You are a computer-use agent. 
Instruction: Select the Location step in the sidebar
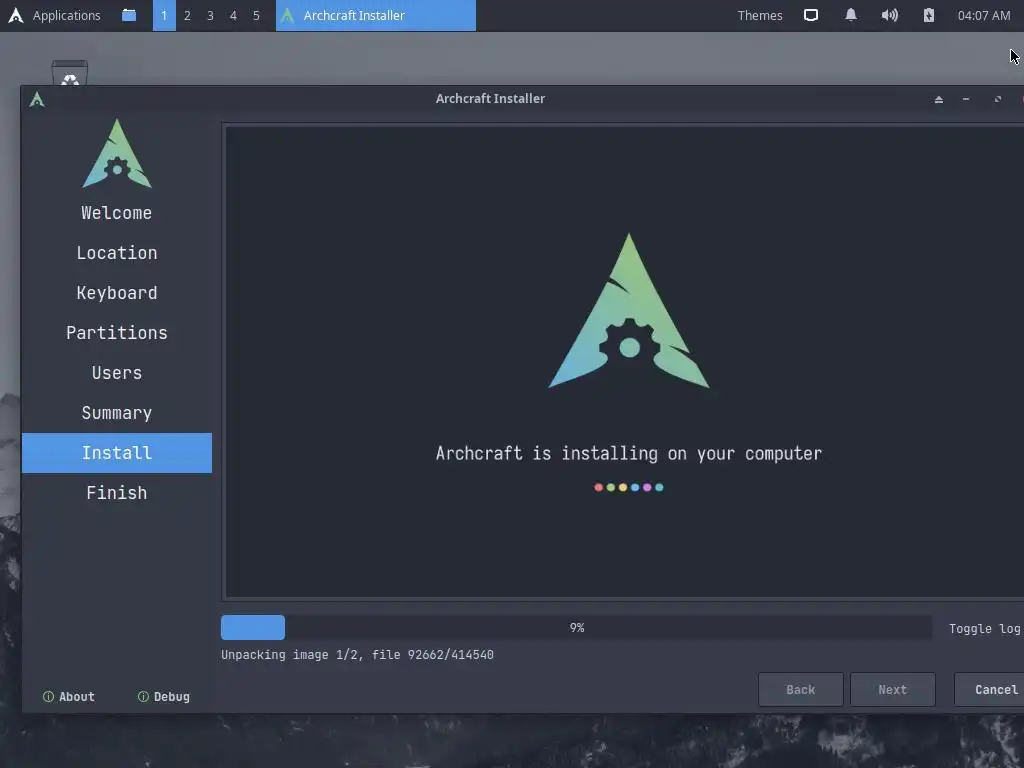coord(117,253)
